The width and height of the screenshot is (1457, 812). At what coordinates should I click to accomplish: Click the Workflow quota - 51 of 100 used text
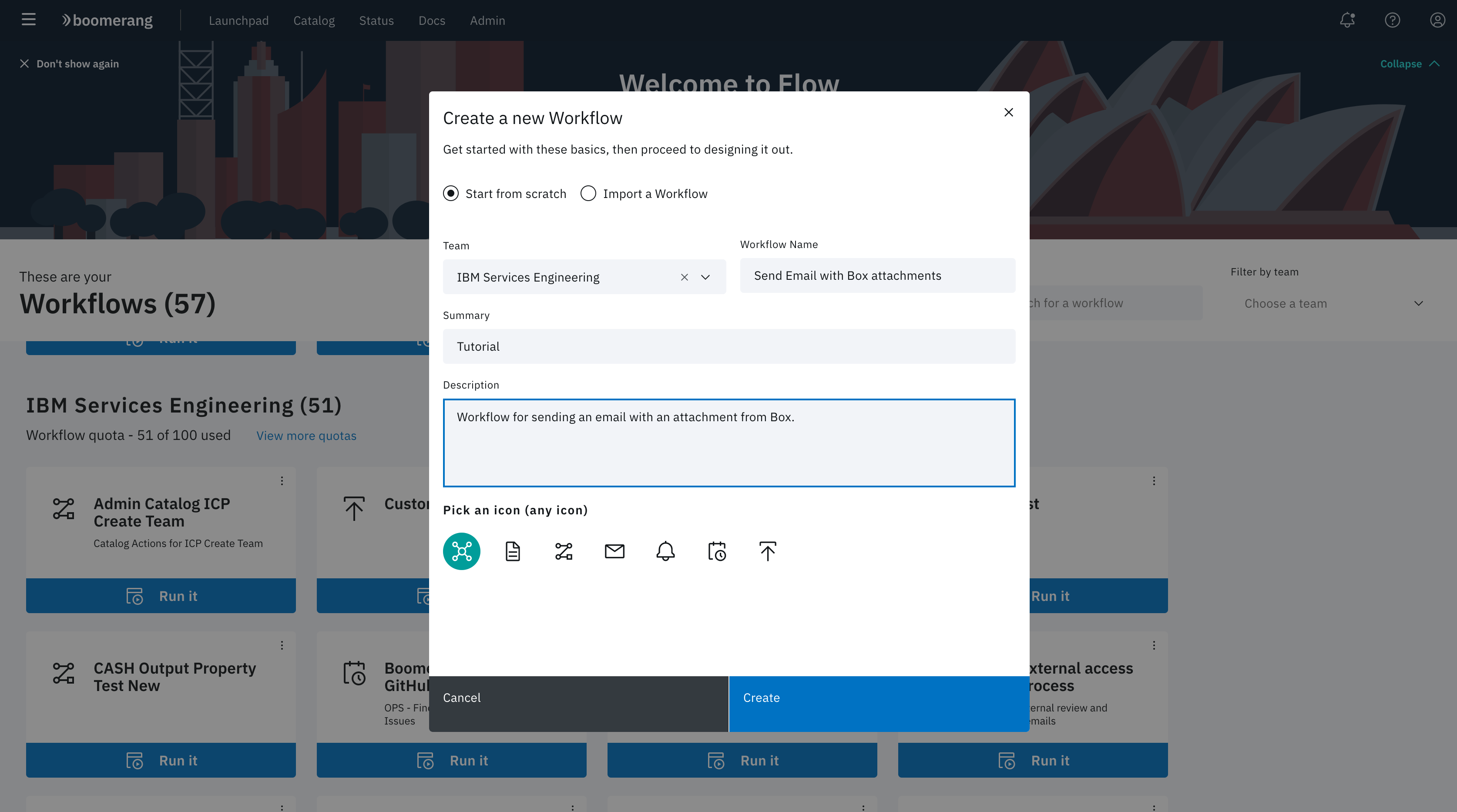[128, 435]
